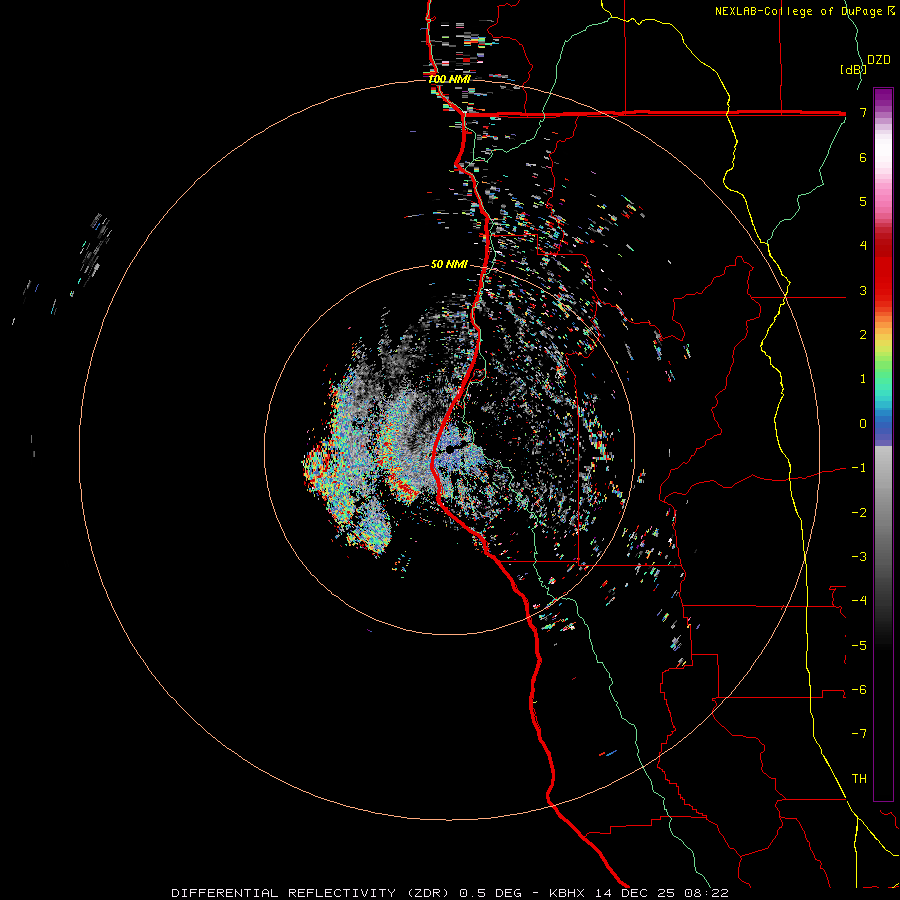Screen dimensions: 900x900
Task: Click the 5 dB label on color scale
Action: click(863, 201)
